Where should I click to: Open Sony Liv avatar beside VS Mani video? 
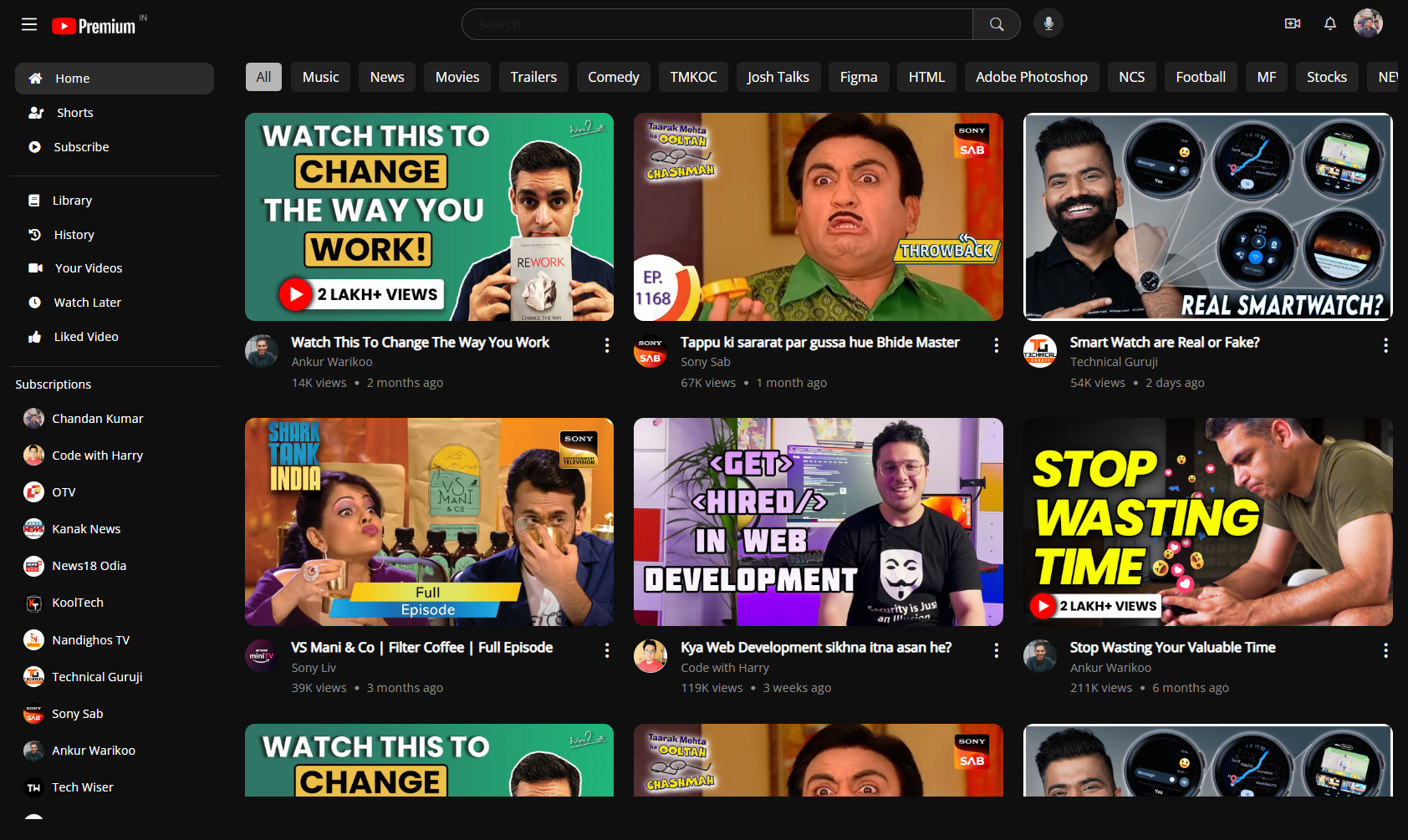[x=262, y=656]
